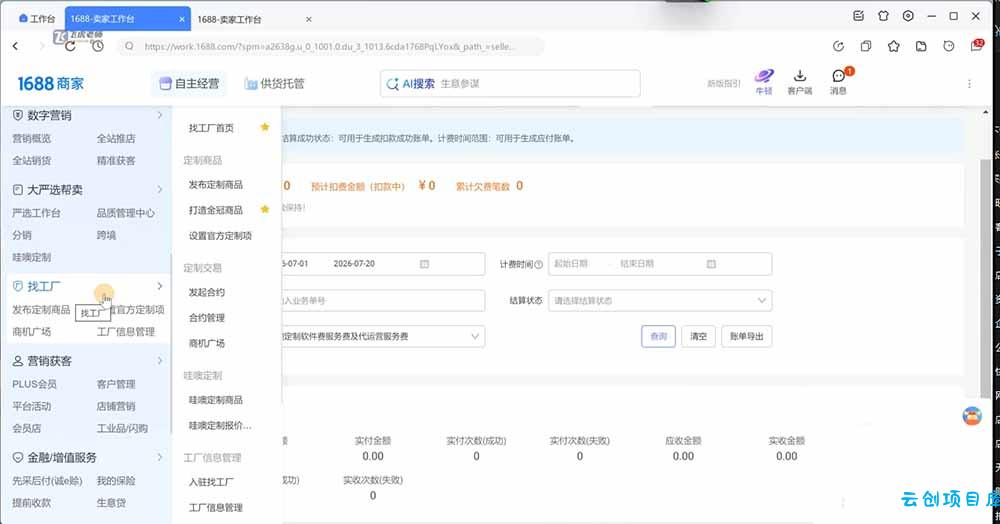Viewport: 1000px width, 524px height.
Task: Open 发布定制商品 in the submenu
Action: (216, 185)
